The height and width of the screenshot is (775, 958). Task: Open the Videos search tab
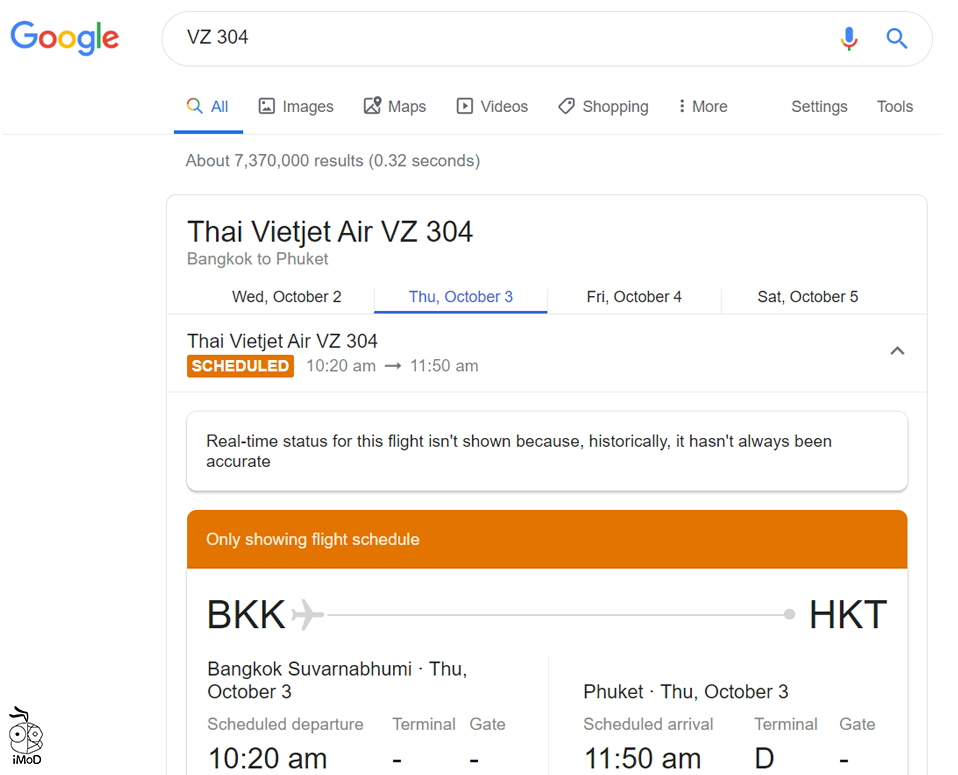pos(492,107)
